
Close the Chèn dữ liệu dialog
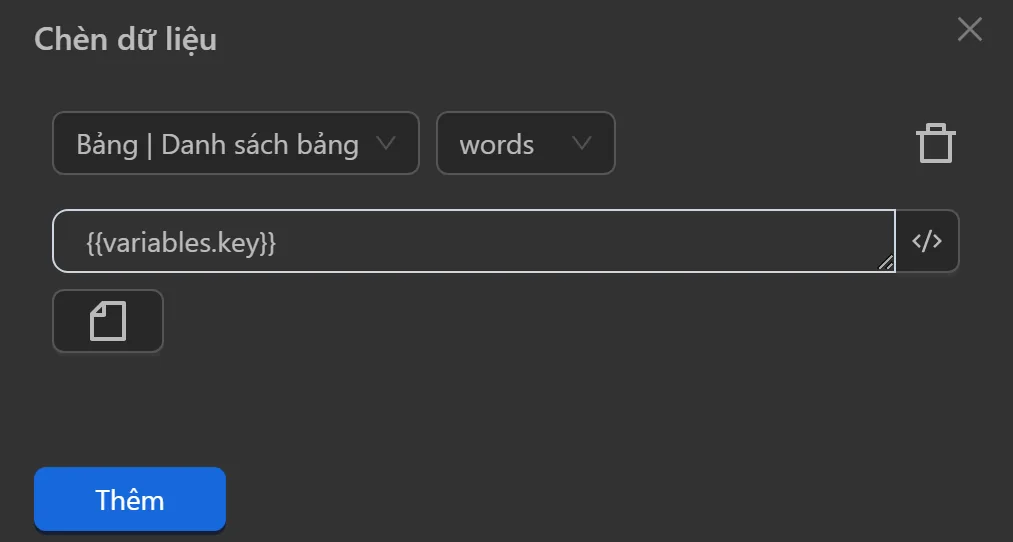pos(969,30)
